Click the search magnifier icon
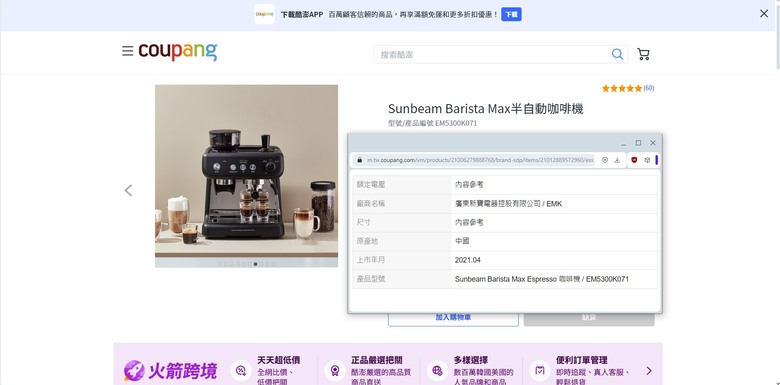 (617, 54)
